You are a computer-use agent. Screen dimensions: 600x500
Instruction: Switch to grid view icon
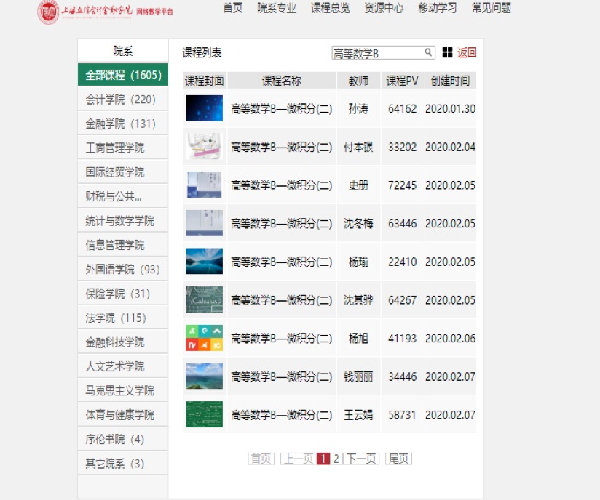(447, 53)
